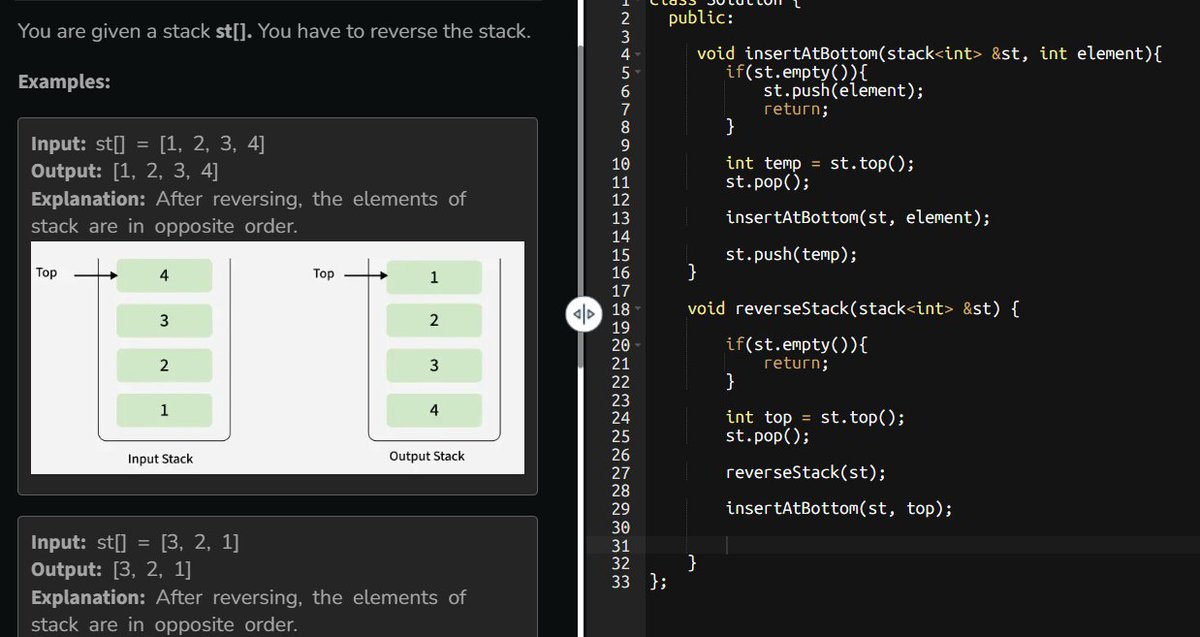This screenshot has width=1200, height=637.
Task: Click the box labeled 4 in Input Stack
Action: click(164, 276)
